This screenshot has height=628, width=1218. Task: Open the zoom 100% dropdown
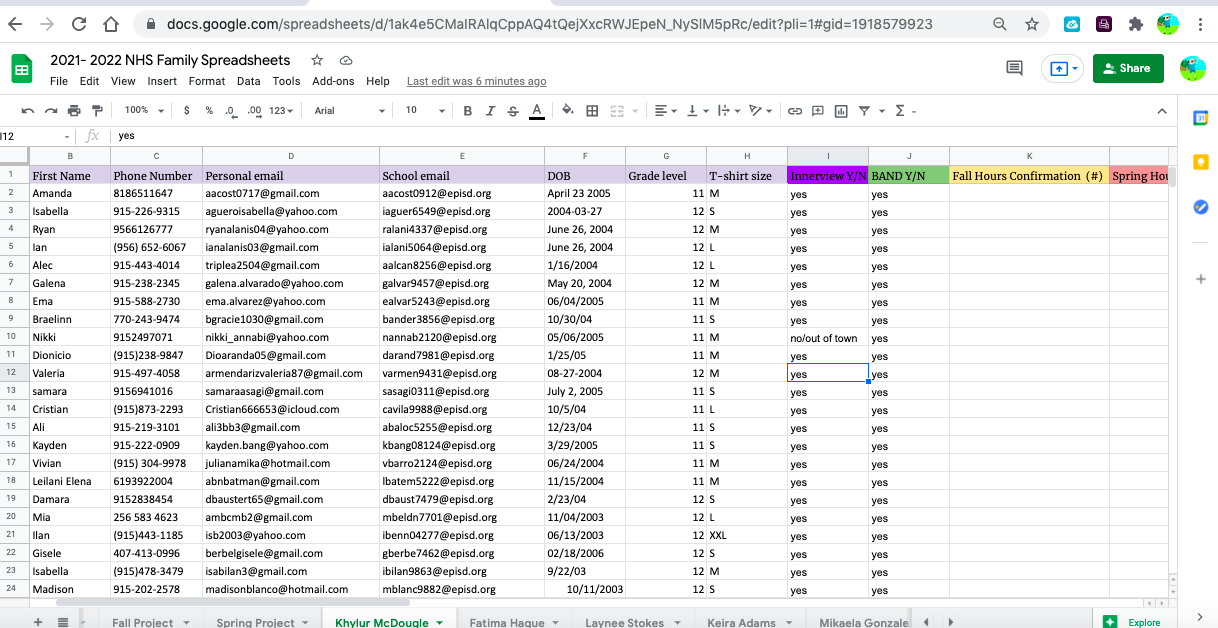point(144,111)
